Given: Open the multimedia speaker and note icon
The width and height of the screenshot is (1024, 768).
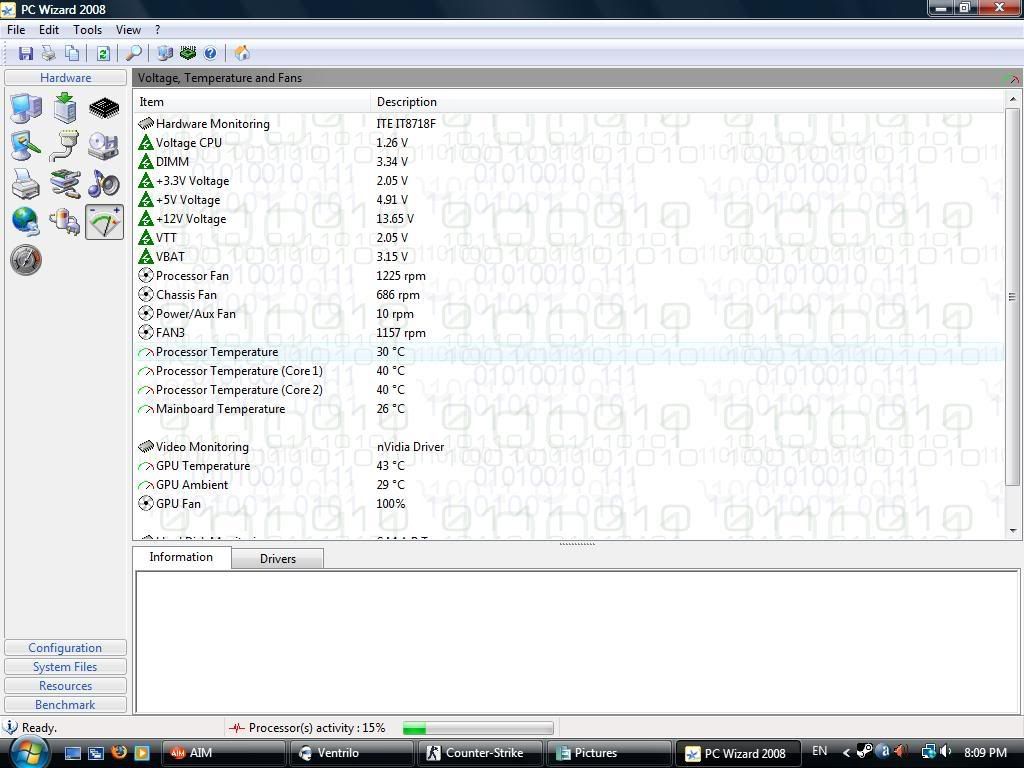Looking at the screenshot, I should tap(103, 184).
